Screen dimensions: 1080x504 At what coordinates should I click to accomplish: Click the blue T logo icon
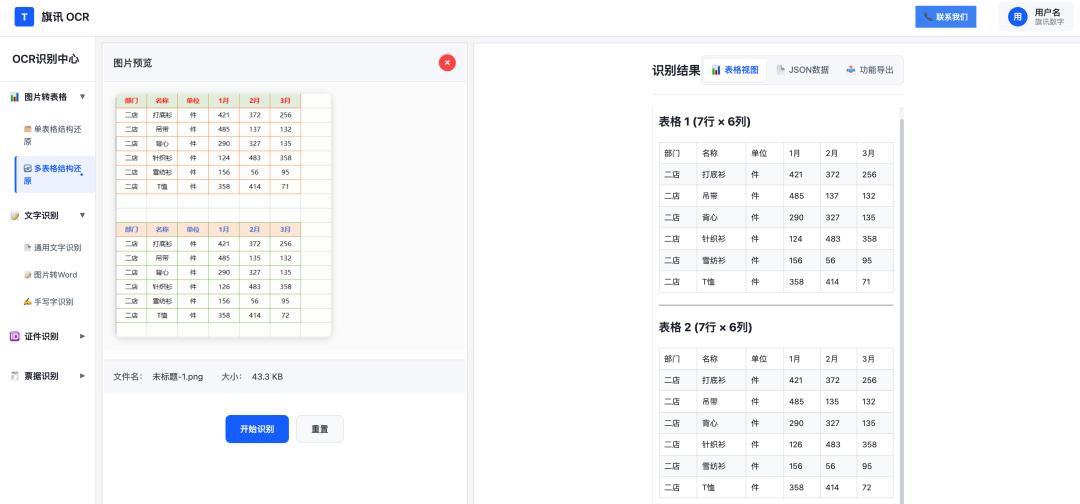click(24, 17)
